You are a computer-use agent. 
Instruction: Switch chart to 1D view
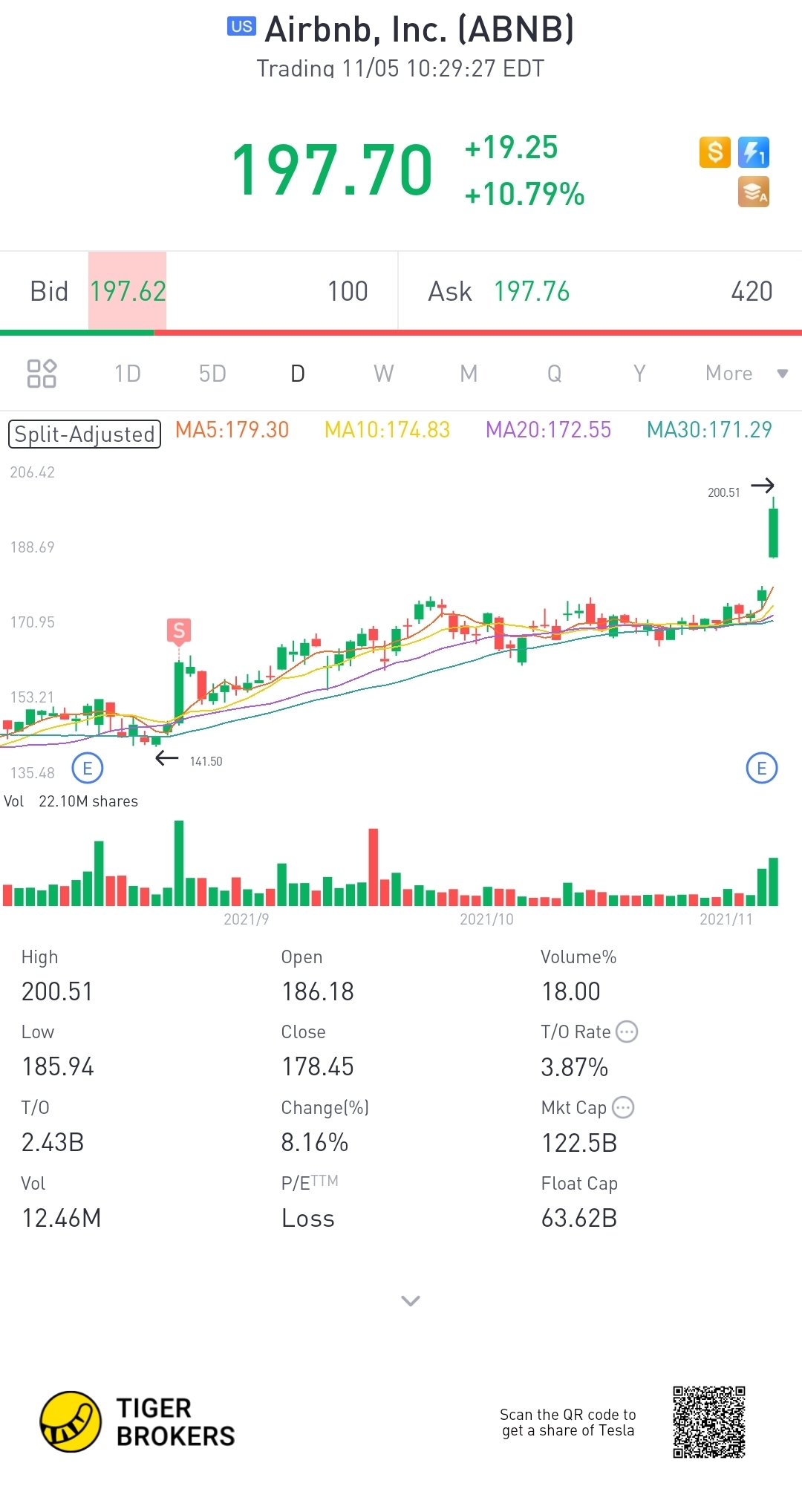click(x=128, y=374)
